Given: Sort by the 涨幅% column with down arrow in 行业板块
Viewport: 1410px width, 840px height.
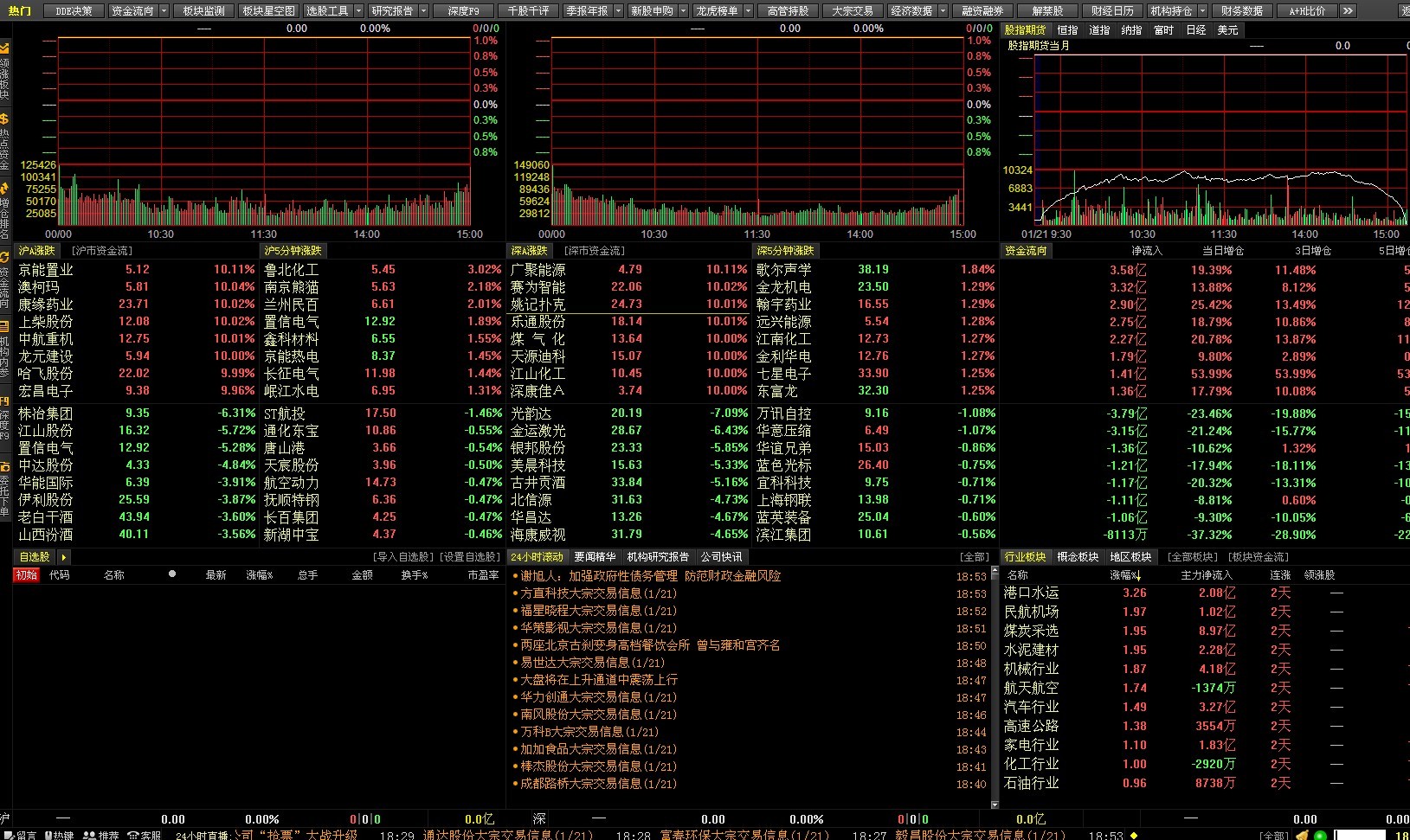Looking at the screenshot, I should [1125, 574].
